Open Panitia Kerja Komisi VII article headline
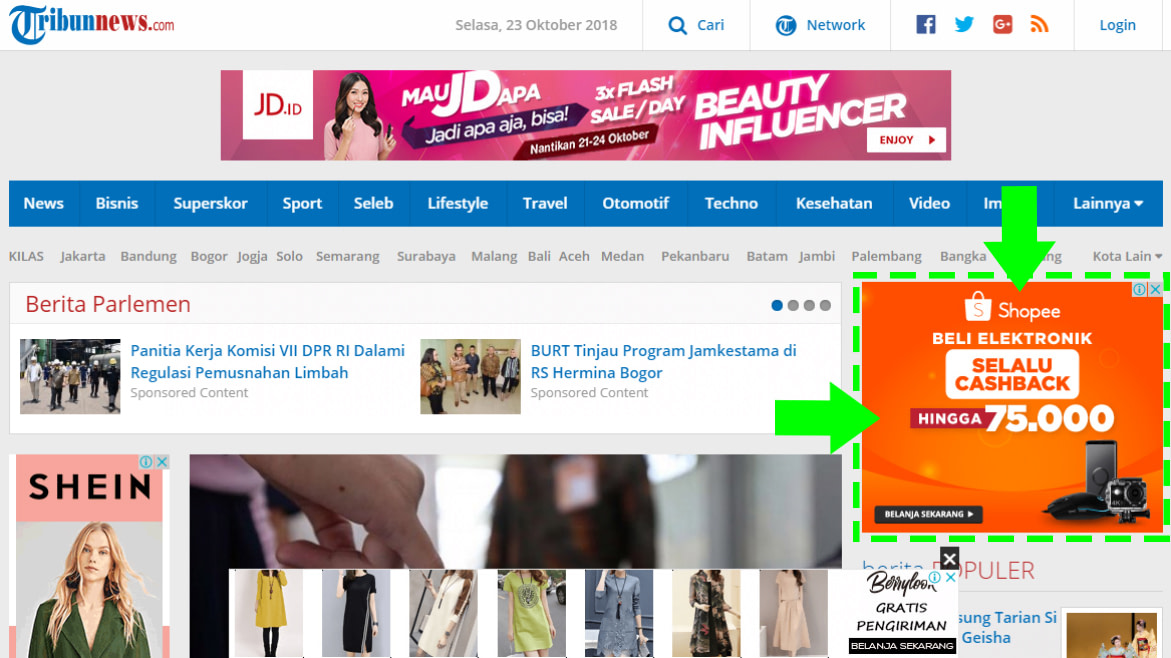The image size is (1171, 658). (267, 361)
